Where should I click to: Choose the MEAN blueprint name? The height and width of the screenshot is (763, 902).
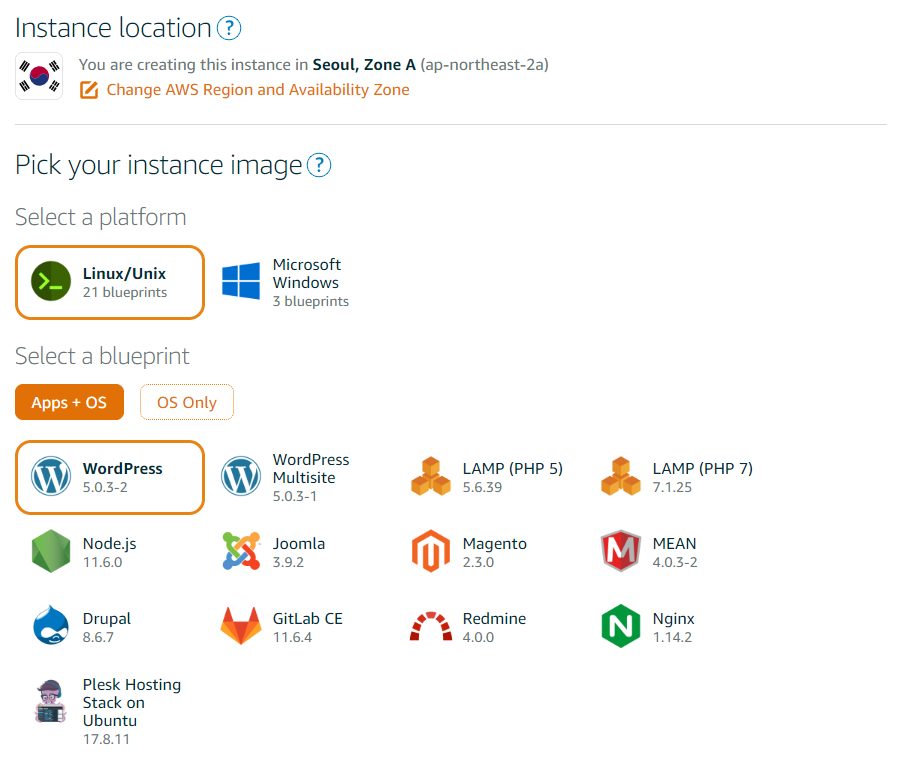674,543
